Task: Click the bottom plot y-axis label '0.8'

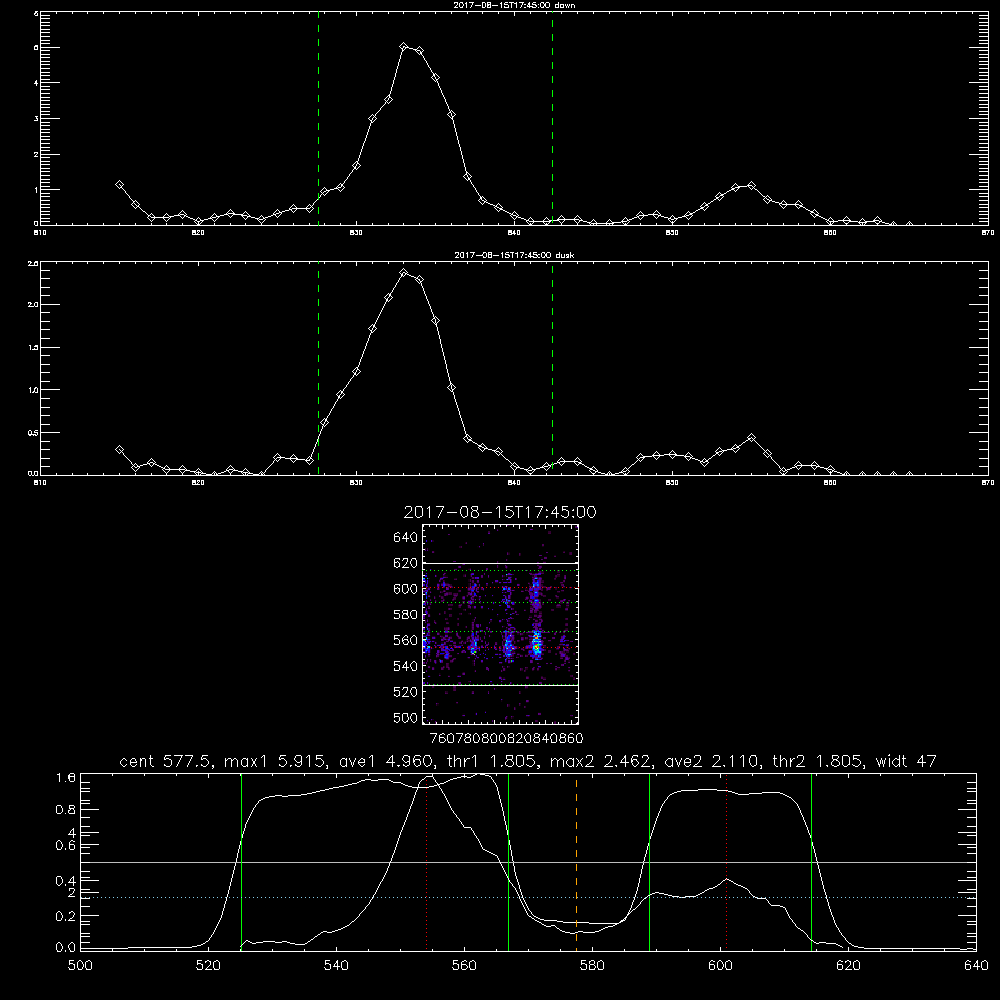Action: [x=66, y=809]
